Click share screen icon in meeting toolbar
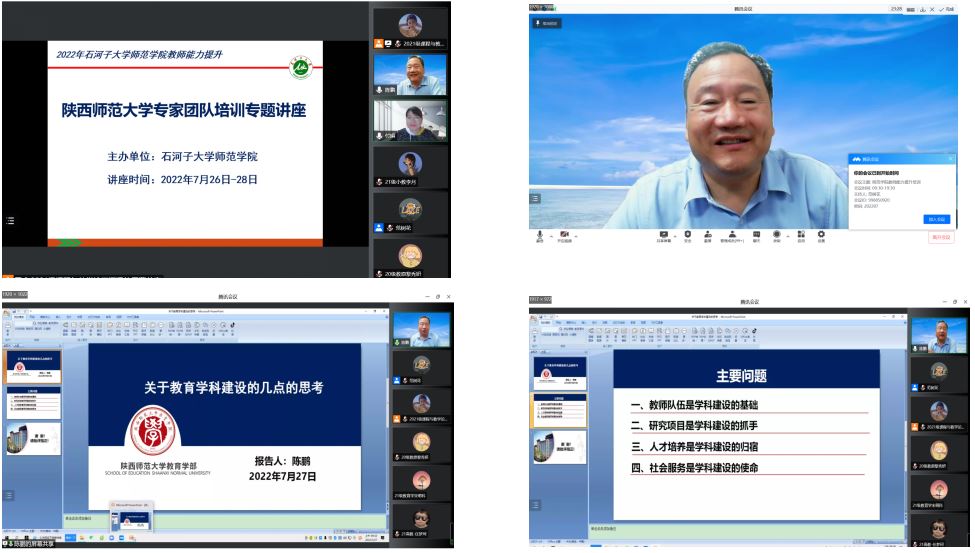975x553 pixels. click(663, 236)
